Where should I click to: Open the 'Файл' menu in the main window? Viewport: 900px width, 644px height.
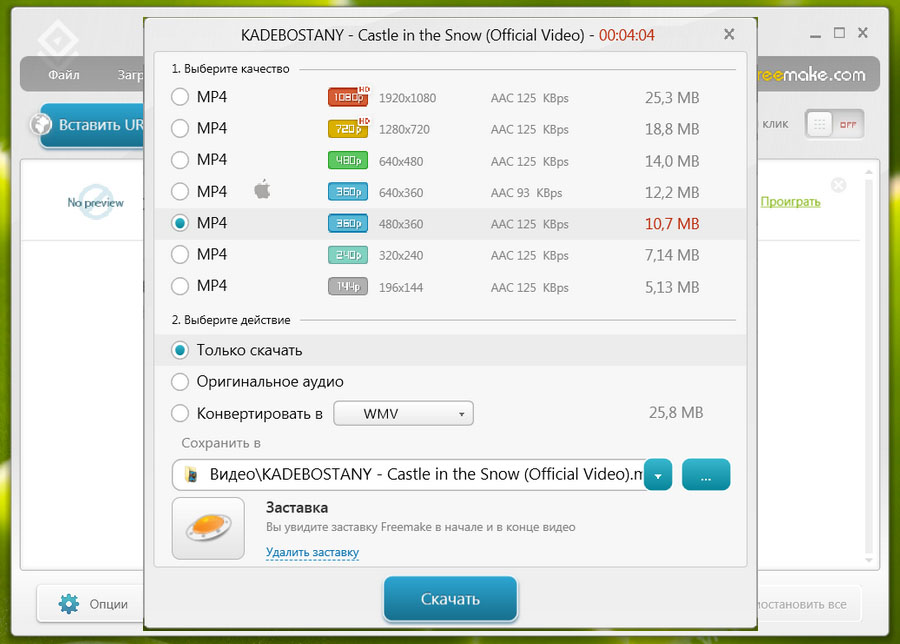pos(64,75)
